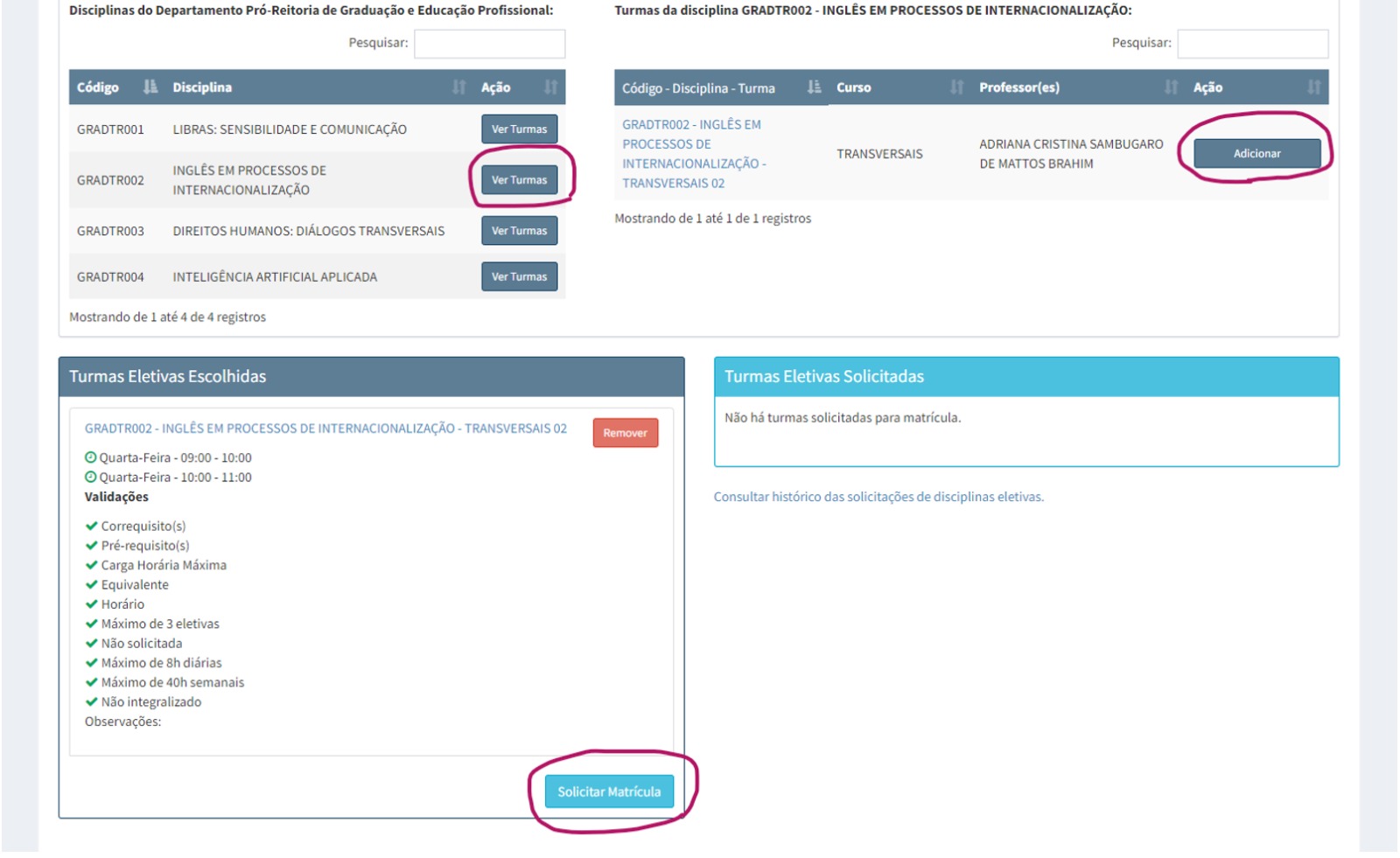Image resolution: width=1400 pixels, height=858 pixels.
Task: Remove the chosen GRADTR002 elective class
Action: tap(625, 433)
